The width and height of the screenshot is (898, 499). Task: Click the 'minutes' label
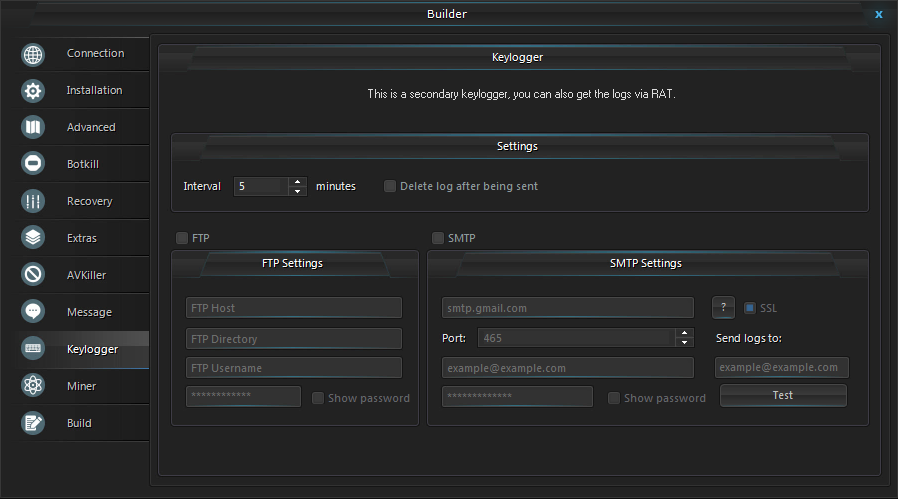[336, 186]
